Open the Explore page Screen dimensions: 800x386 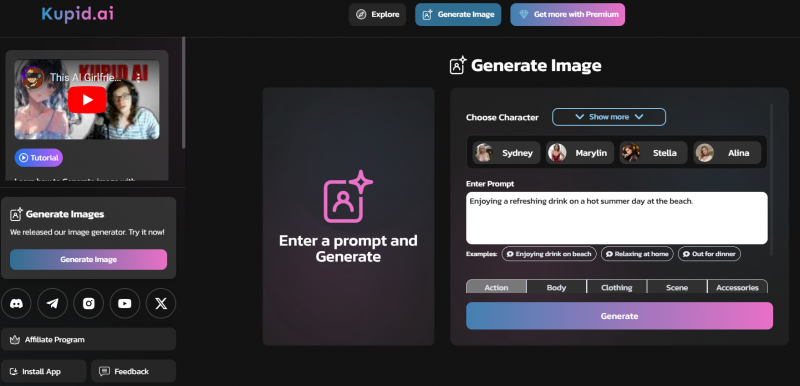377,14
